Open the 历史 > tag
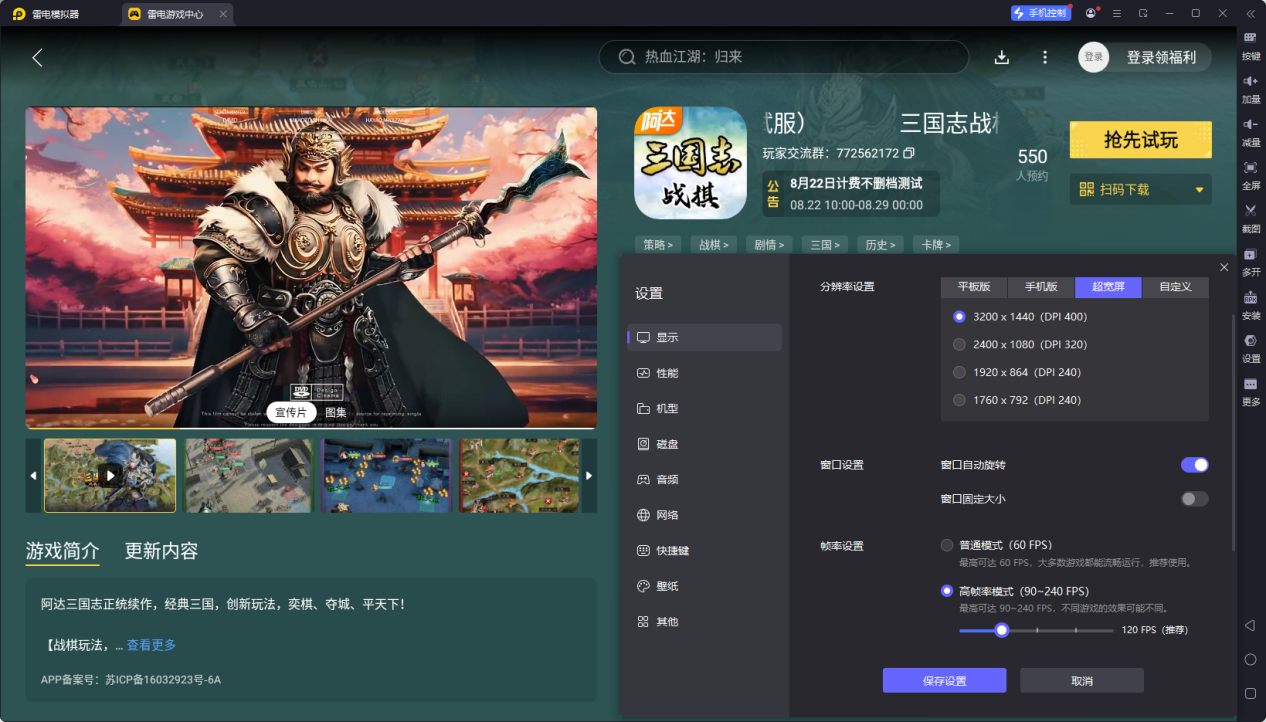The height and width of the screenshot is (722, 1266). (881, 244)
